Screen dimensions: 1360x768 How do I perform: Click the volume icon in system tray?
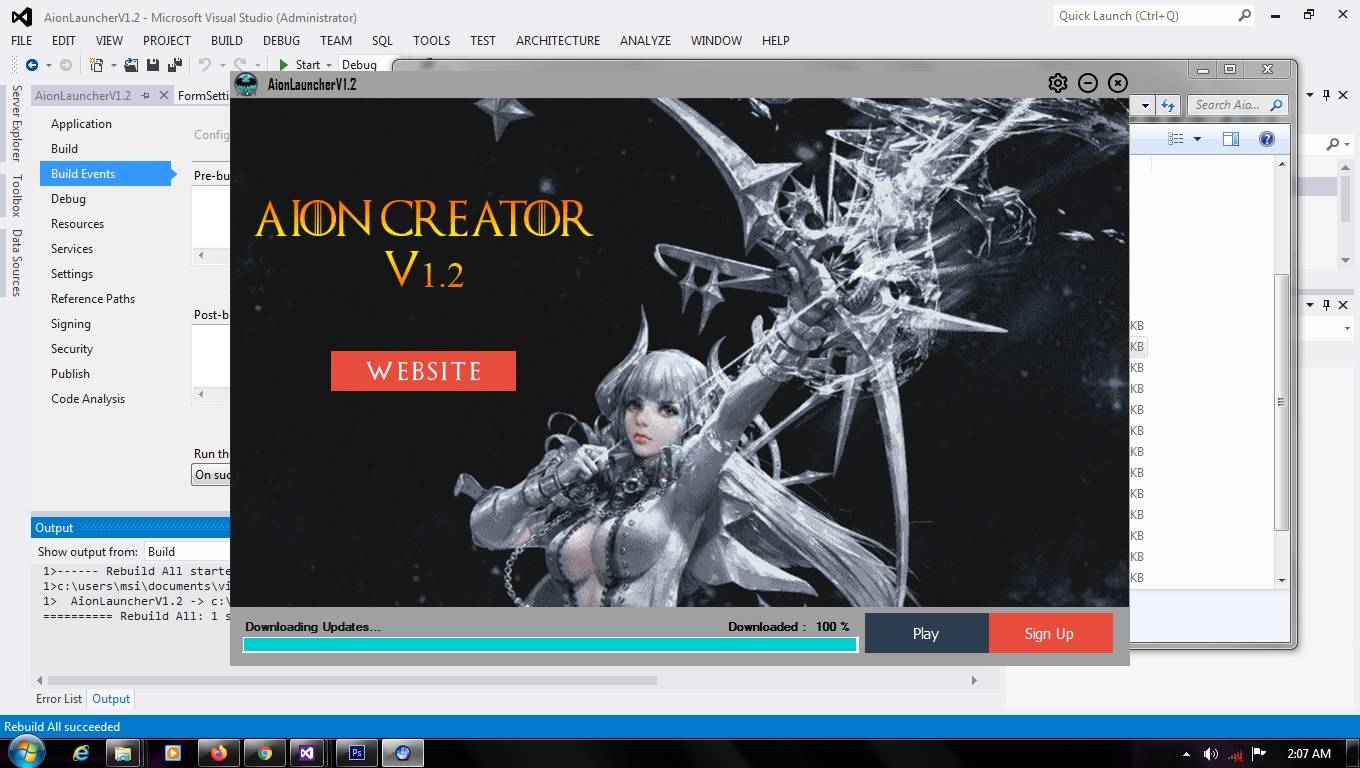pos(1211,754)
